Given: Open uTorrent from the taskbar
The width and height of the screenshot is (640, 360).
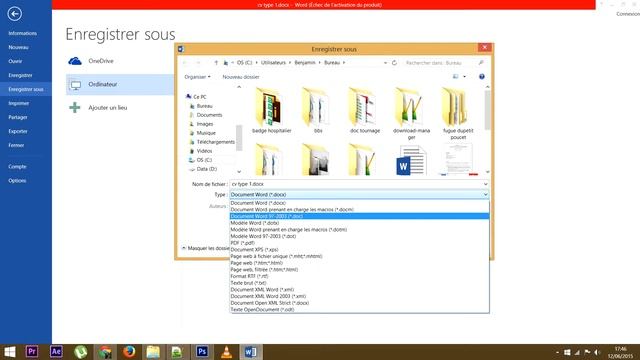Looking at the screenshot, I should pos(80,352).
